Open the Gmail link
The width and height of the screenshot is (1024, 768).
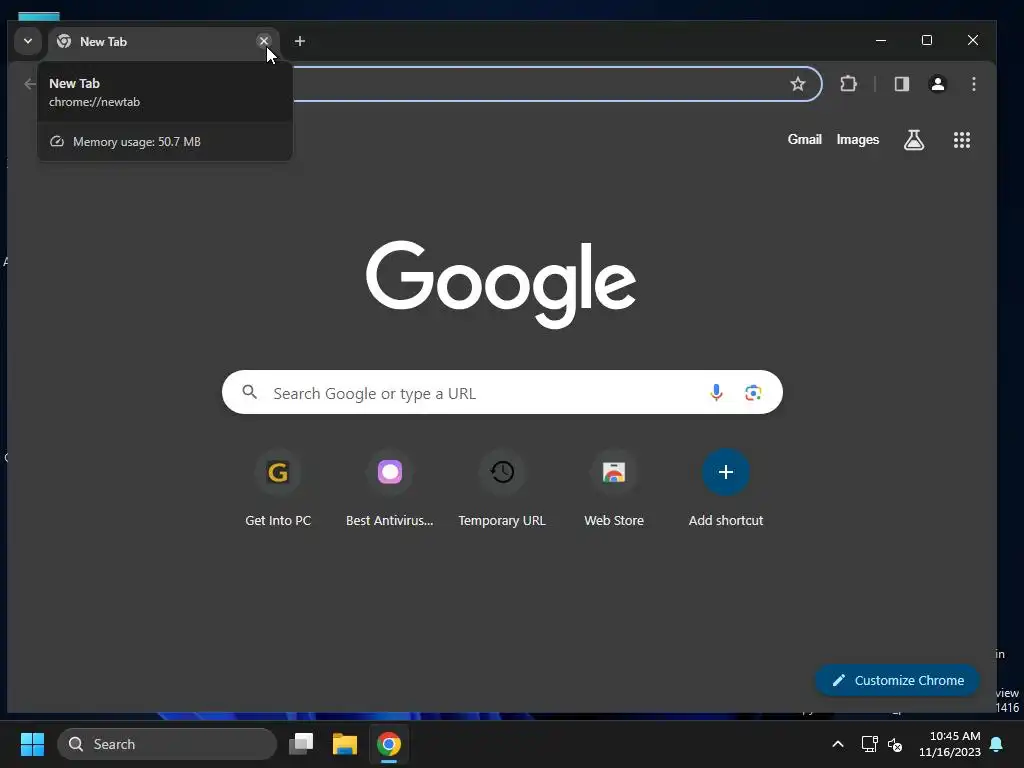pyautogui.click(x=805, y=139)
